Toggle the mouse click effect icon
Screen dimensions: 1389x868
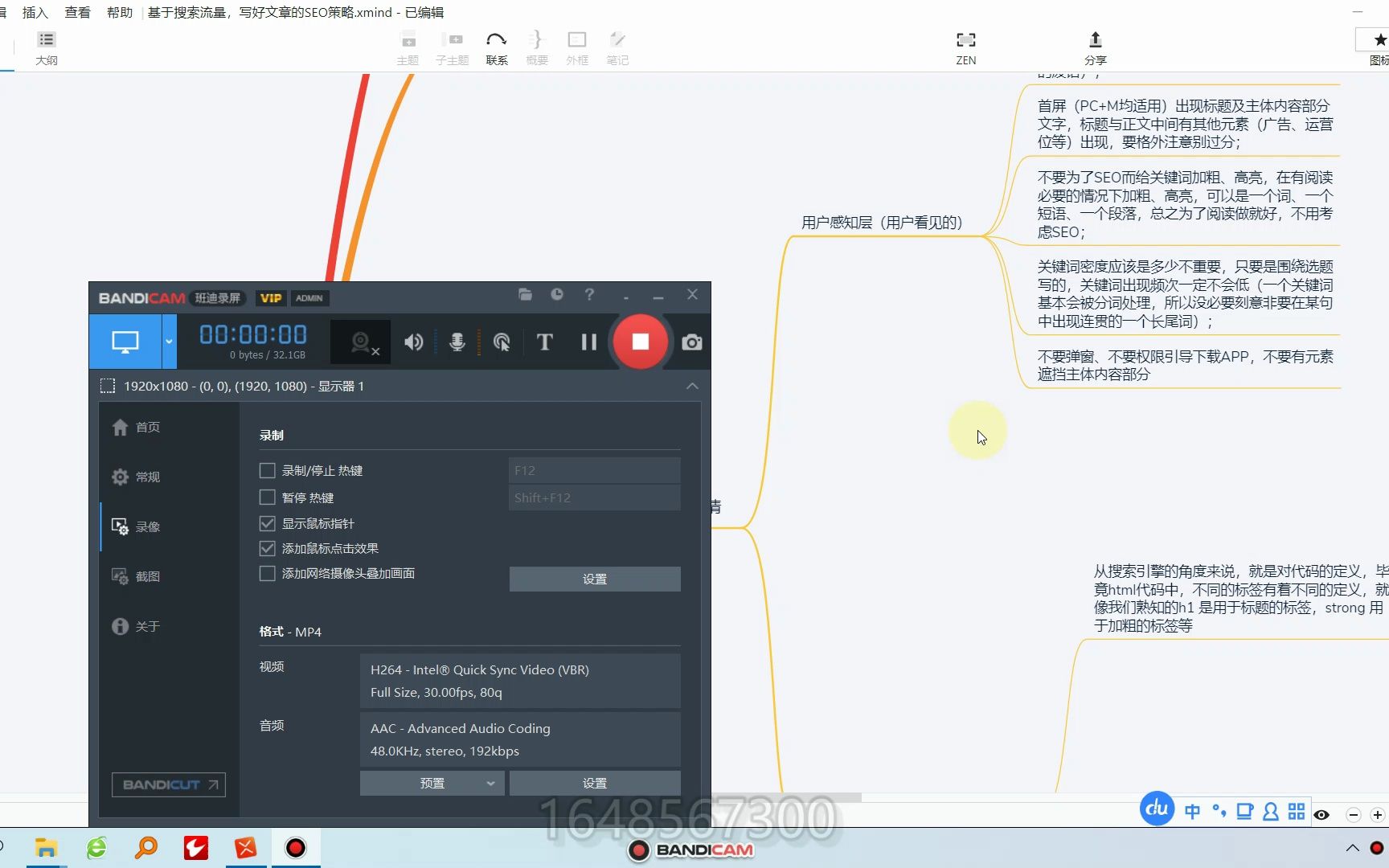click(x=502, y=342)
